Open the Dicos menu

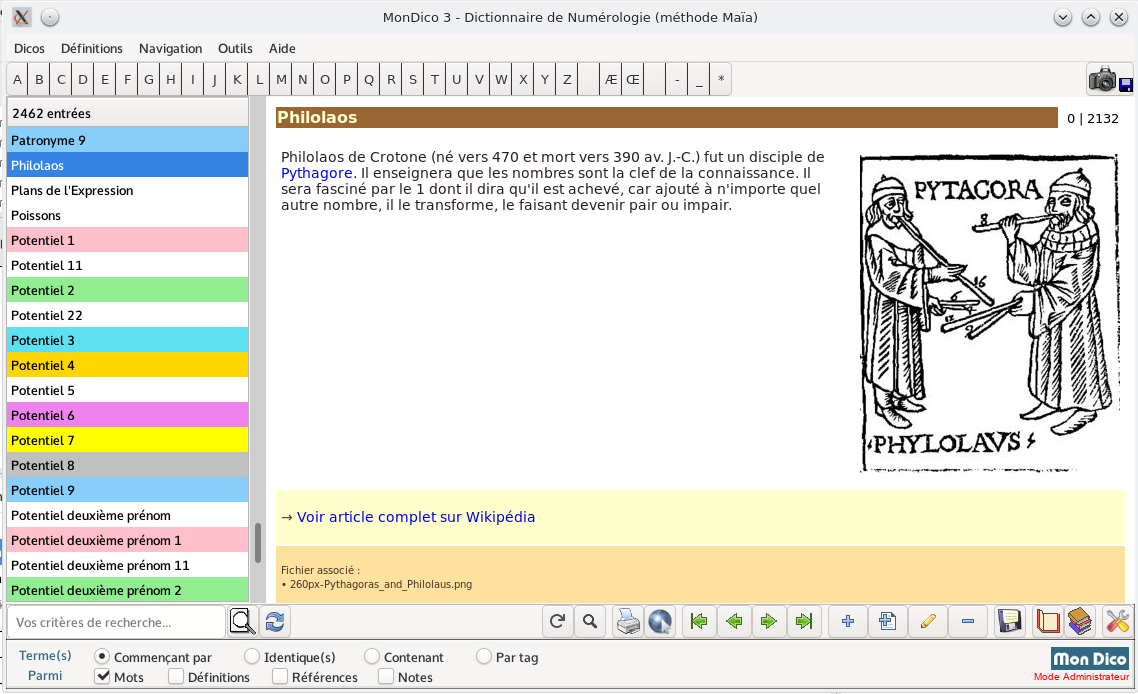(29, 48)
